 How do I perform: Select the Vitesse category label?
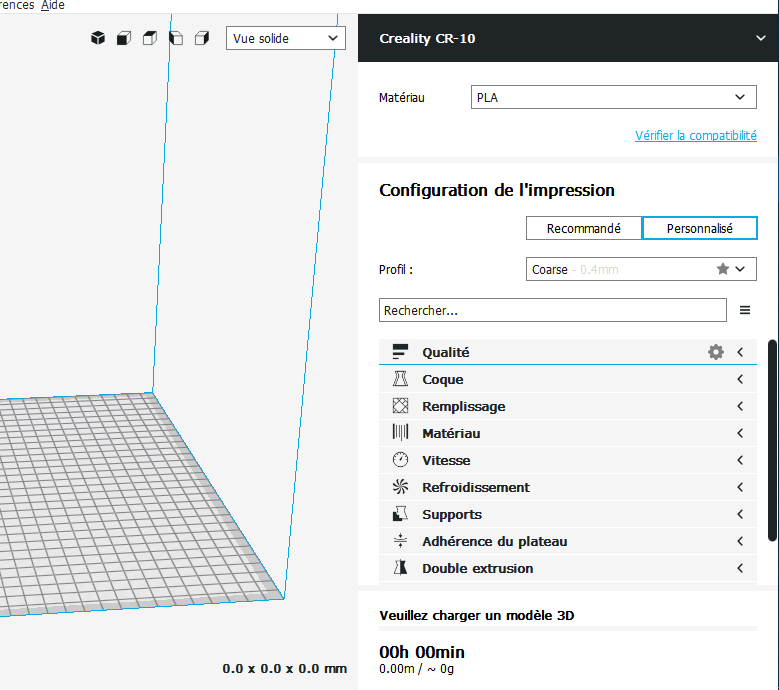(446, 460)
